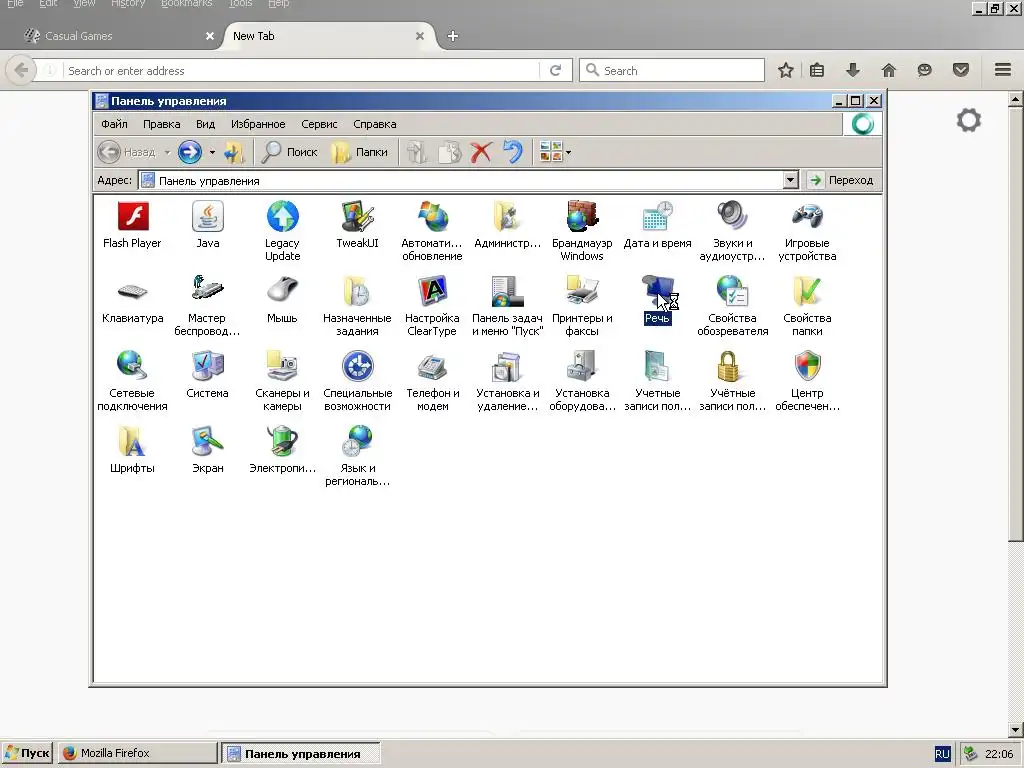
Task: Open New Tab page settings gear
Action: coord(968,120)
